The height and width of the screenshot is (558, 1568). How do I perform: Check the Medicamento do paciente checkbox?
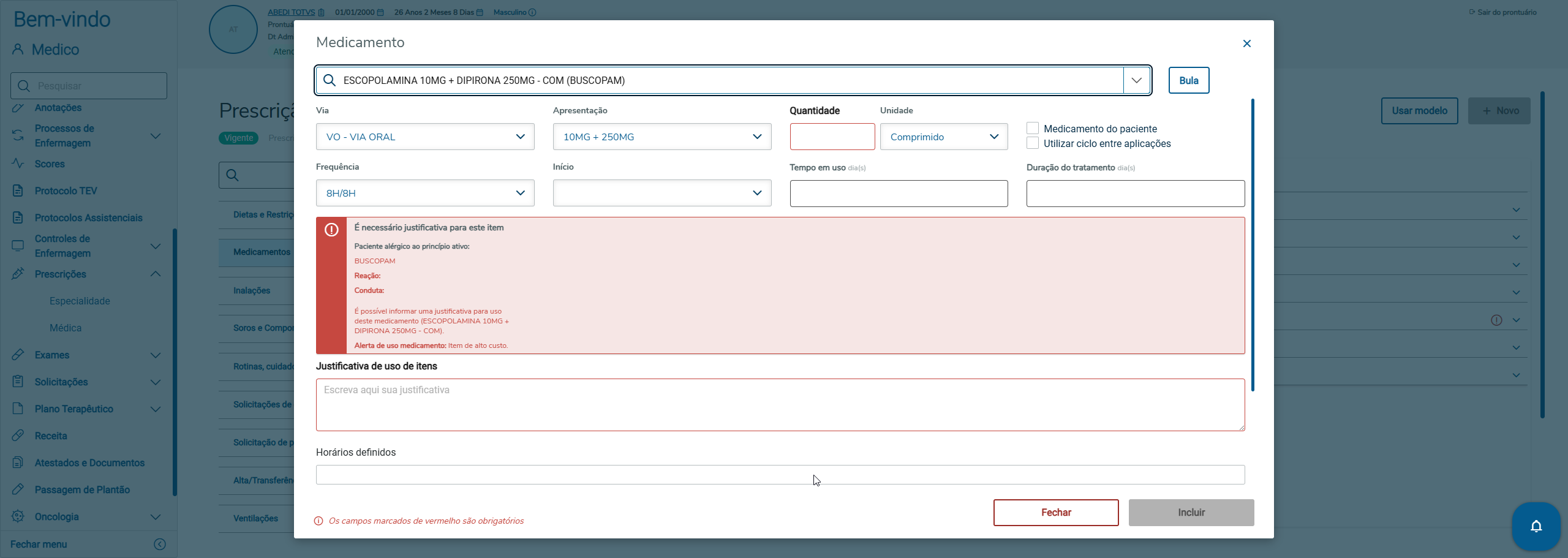(x=1033, y=129)
